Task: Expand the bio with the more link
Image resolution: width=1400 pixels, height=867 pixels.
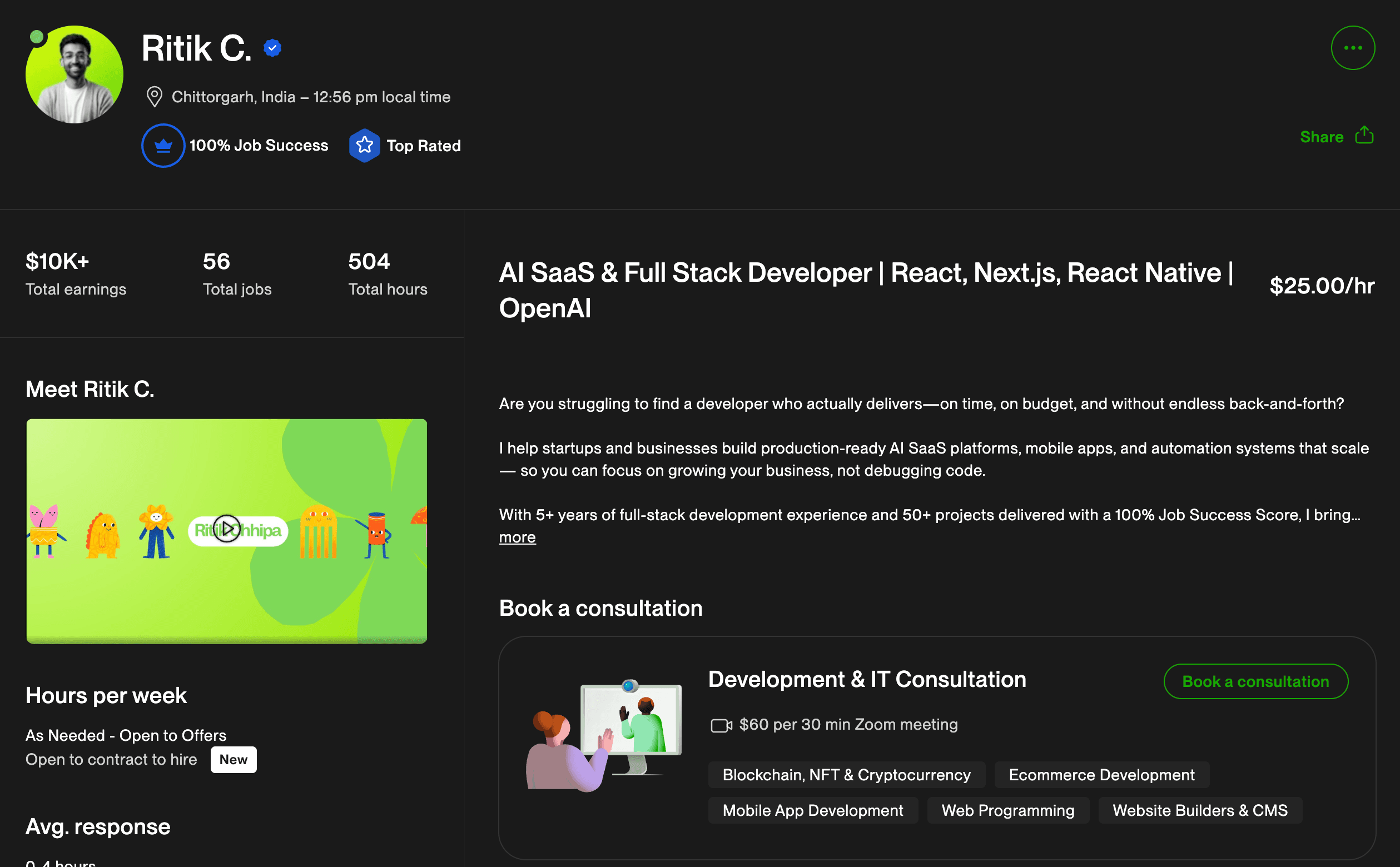Action: [517, 537]
